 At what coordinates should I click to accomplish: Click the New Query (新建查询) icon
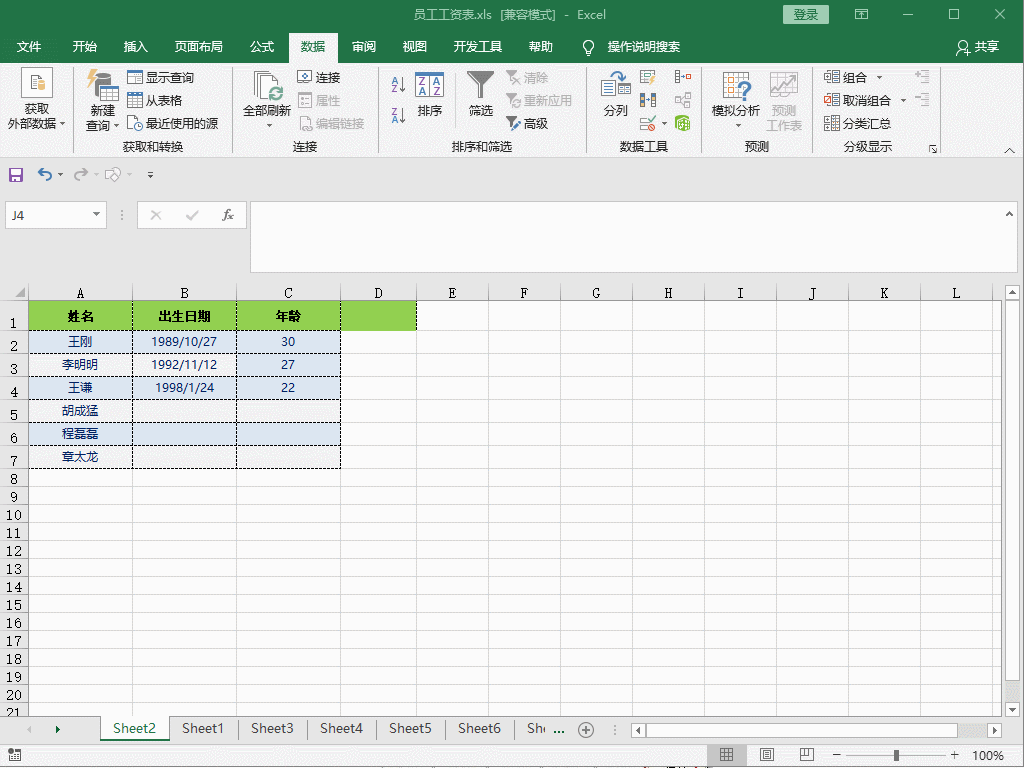coord(103,86)
